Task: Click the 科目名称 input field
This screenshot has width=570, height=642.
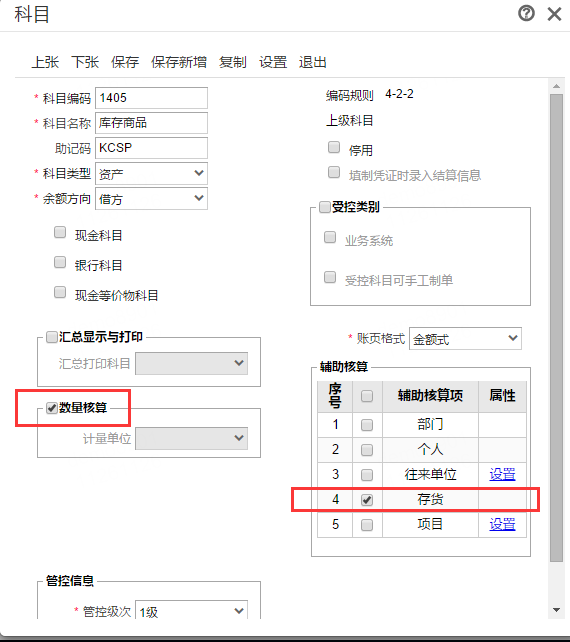Action: [152, 123]
